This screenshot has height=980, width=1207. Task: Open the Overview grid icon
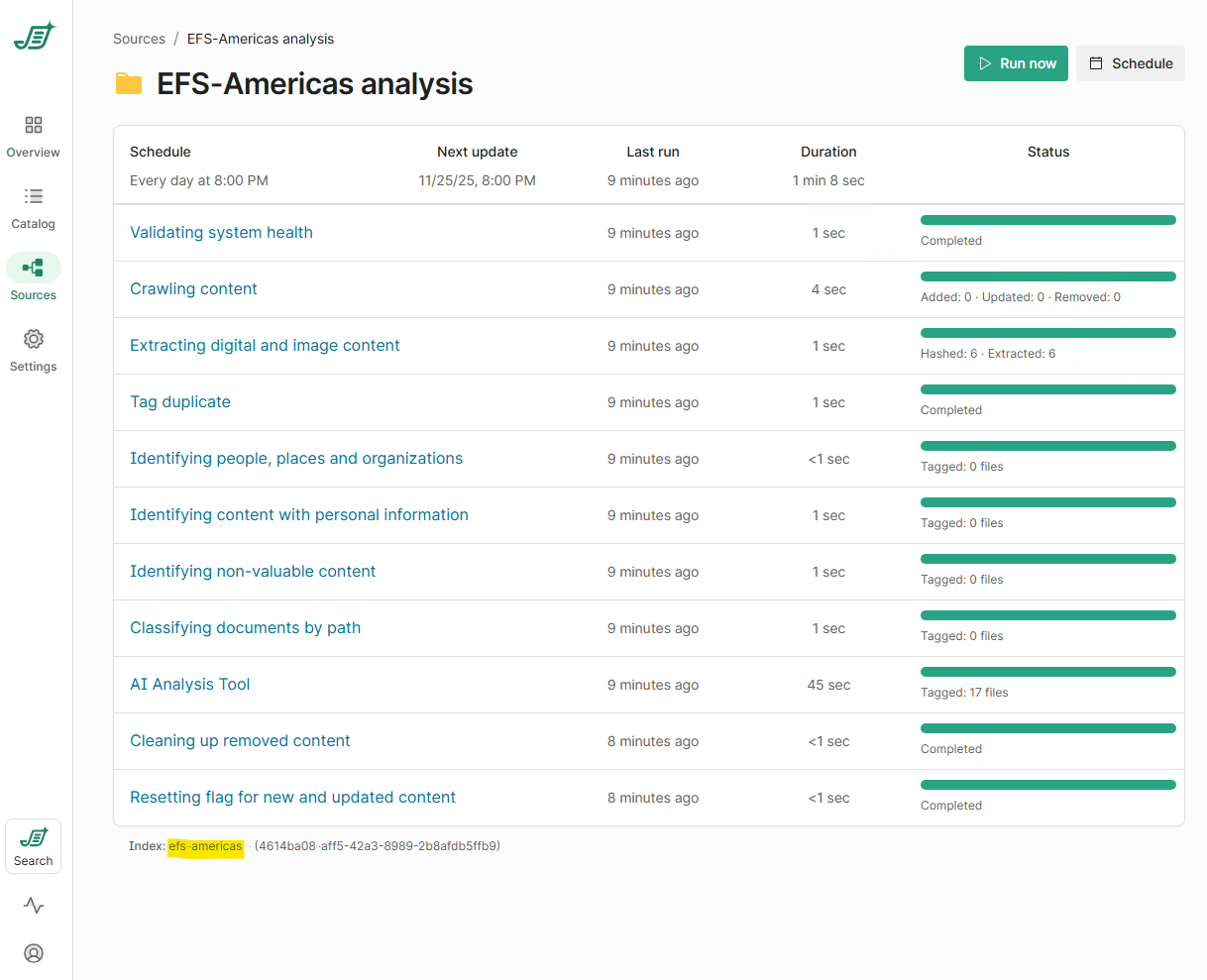34,125
